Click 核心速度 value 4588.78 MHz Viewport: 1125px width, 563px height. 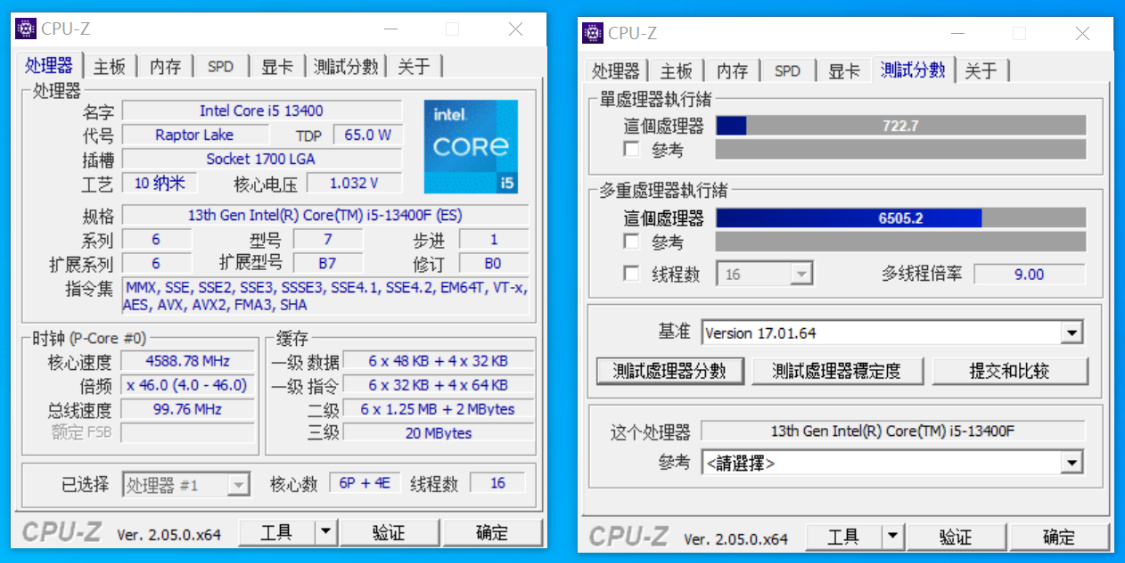pyautogui.click(x=187, y=361)
